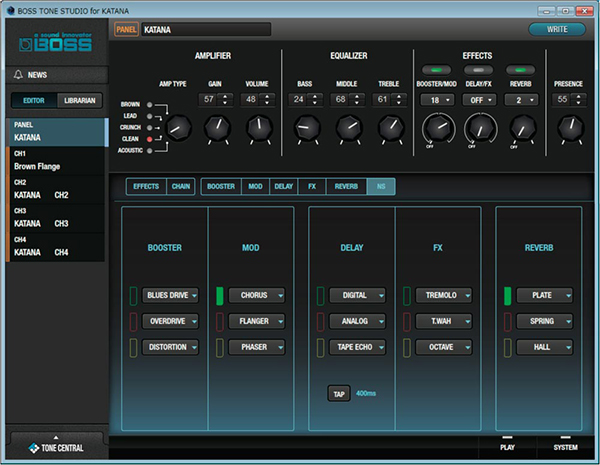Viewport: 600px width, 465px height.
Task: Enable the green DIGITAL delay slot
Action: tap(320, 296)
